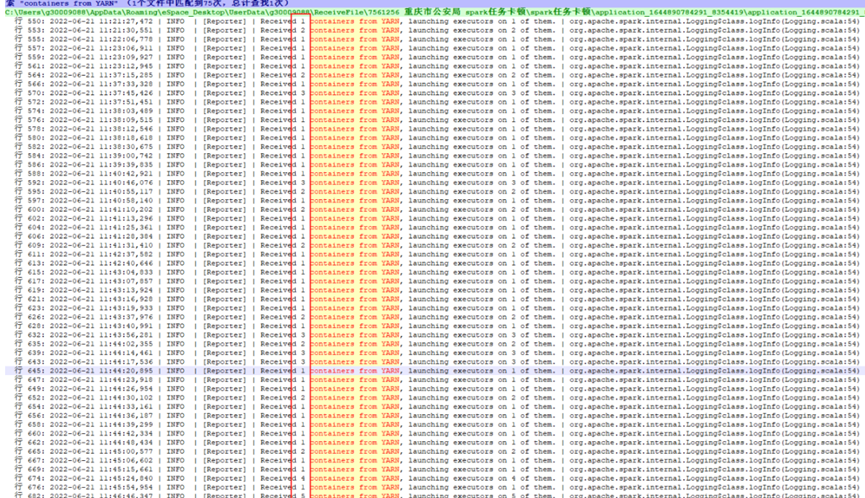Go to result row for line 592
865x498 pixels.
click(x=435, y=183)
